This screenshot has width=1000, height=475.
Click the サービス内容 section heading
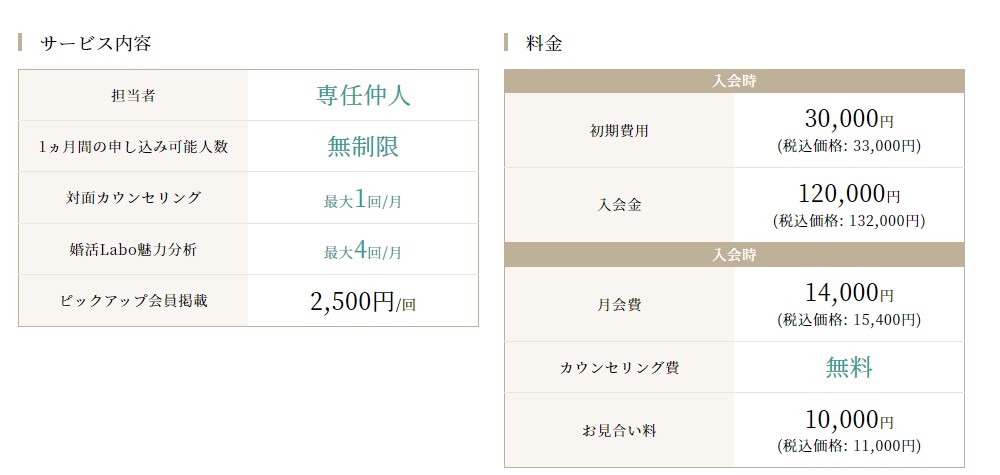[x=95, y=43]
